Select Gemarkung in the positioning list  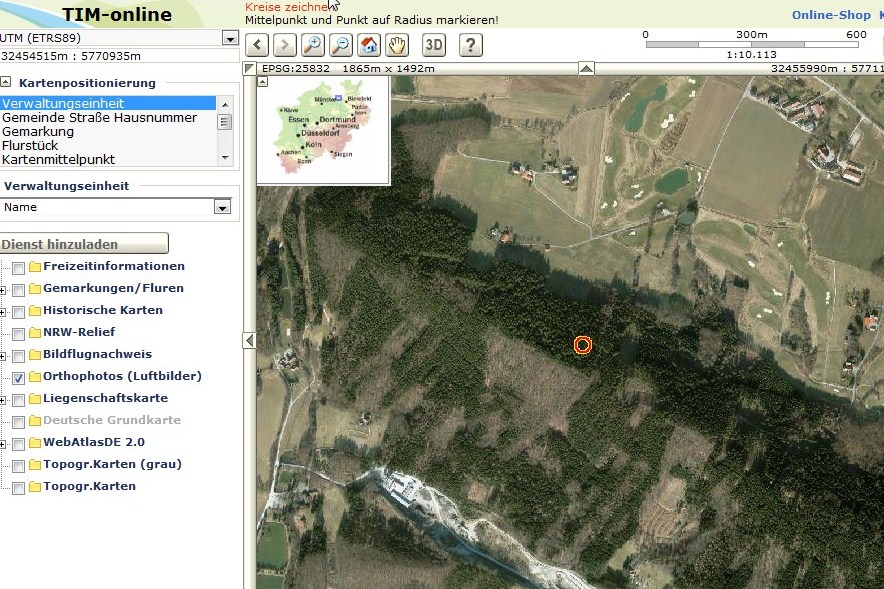point(38,131)
